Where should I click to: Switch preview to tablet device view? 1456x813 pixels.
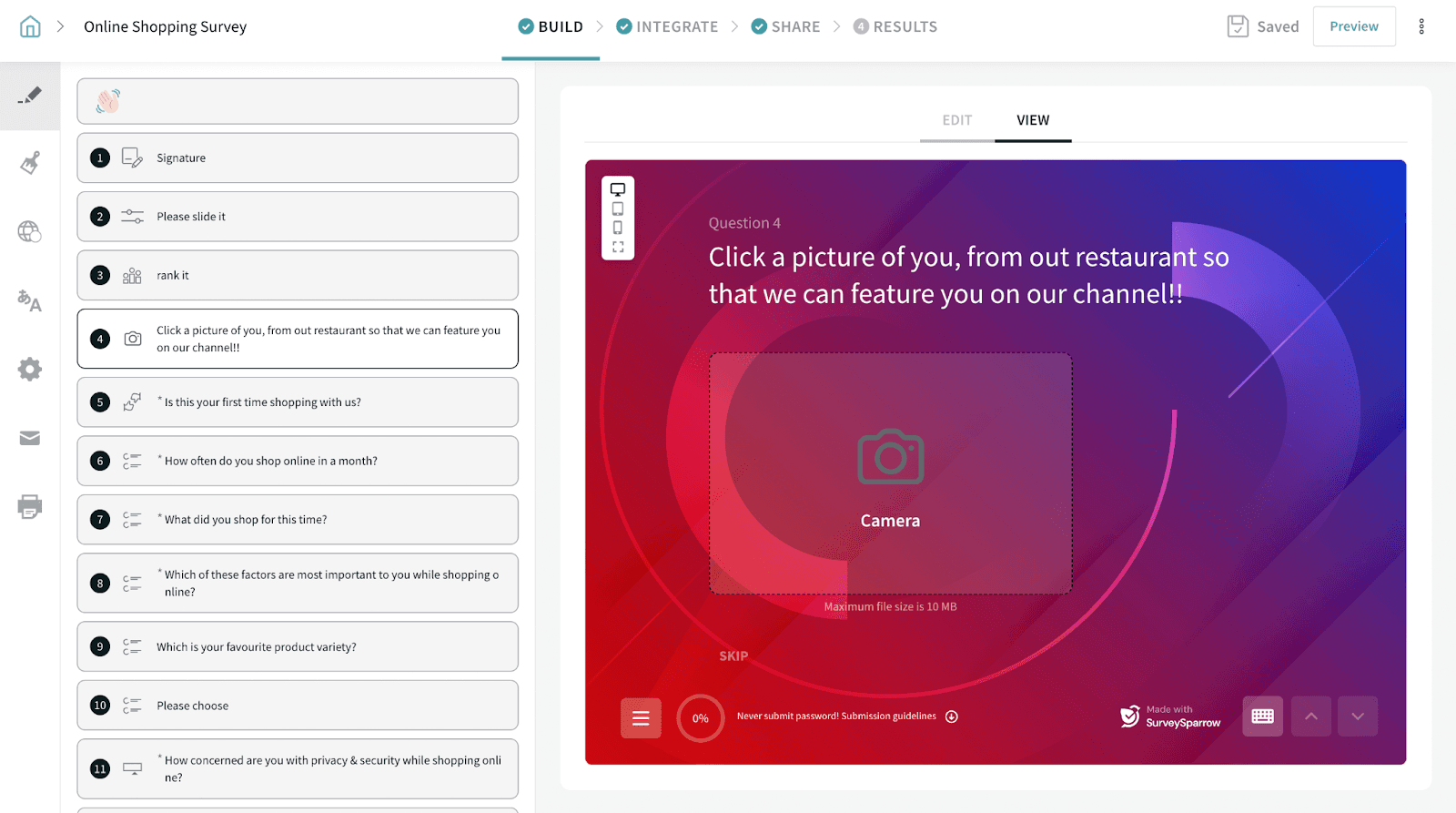[x=618, y=208]
